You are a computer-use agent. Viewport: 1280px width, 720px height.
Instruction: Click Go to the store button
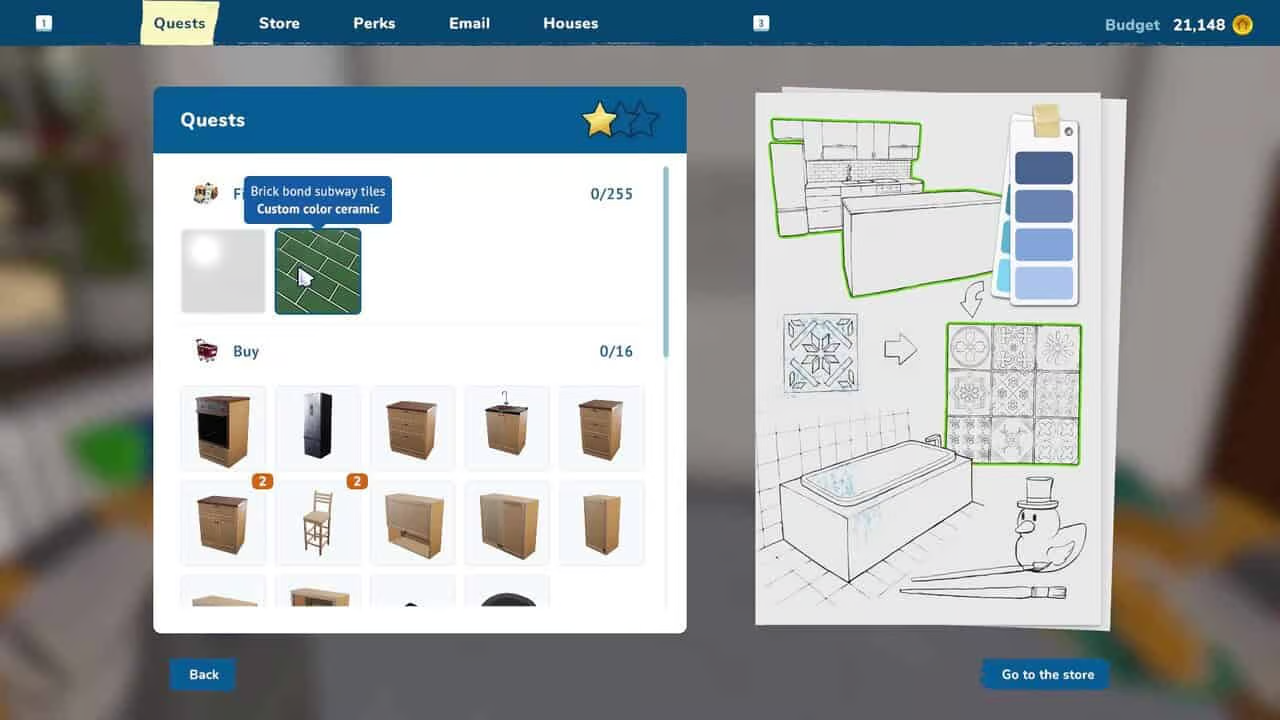coord(1046,674)
